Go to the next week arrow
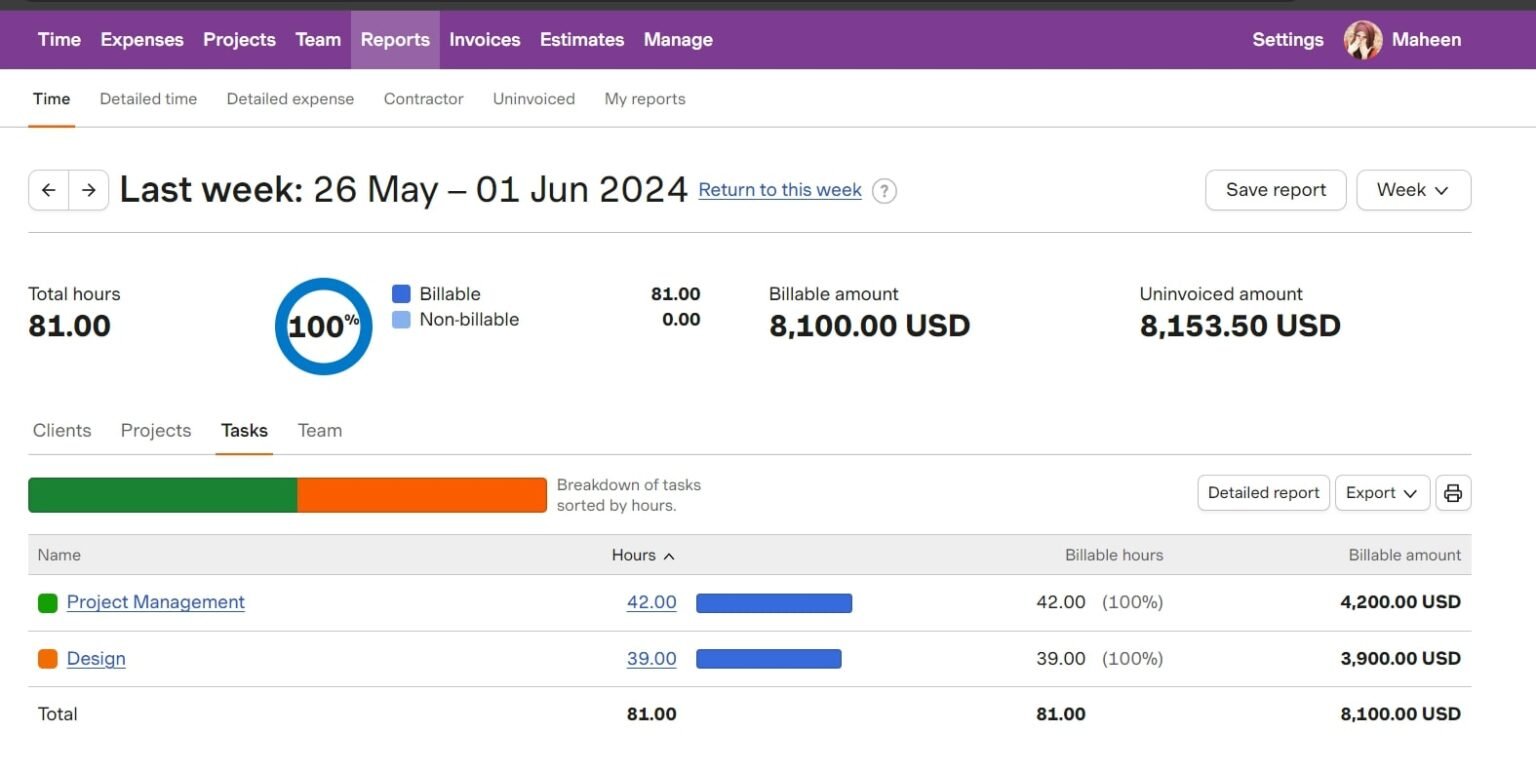The height and width of the screenshot is (770, 1536). [x=89, y=190]
